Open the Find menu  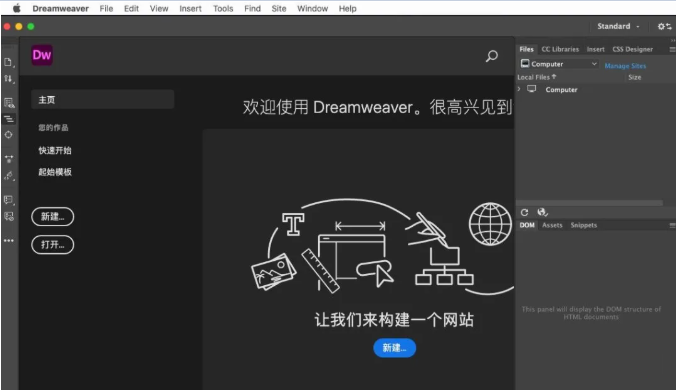252,8
